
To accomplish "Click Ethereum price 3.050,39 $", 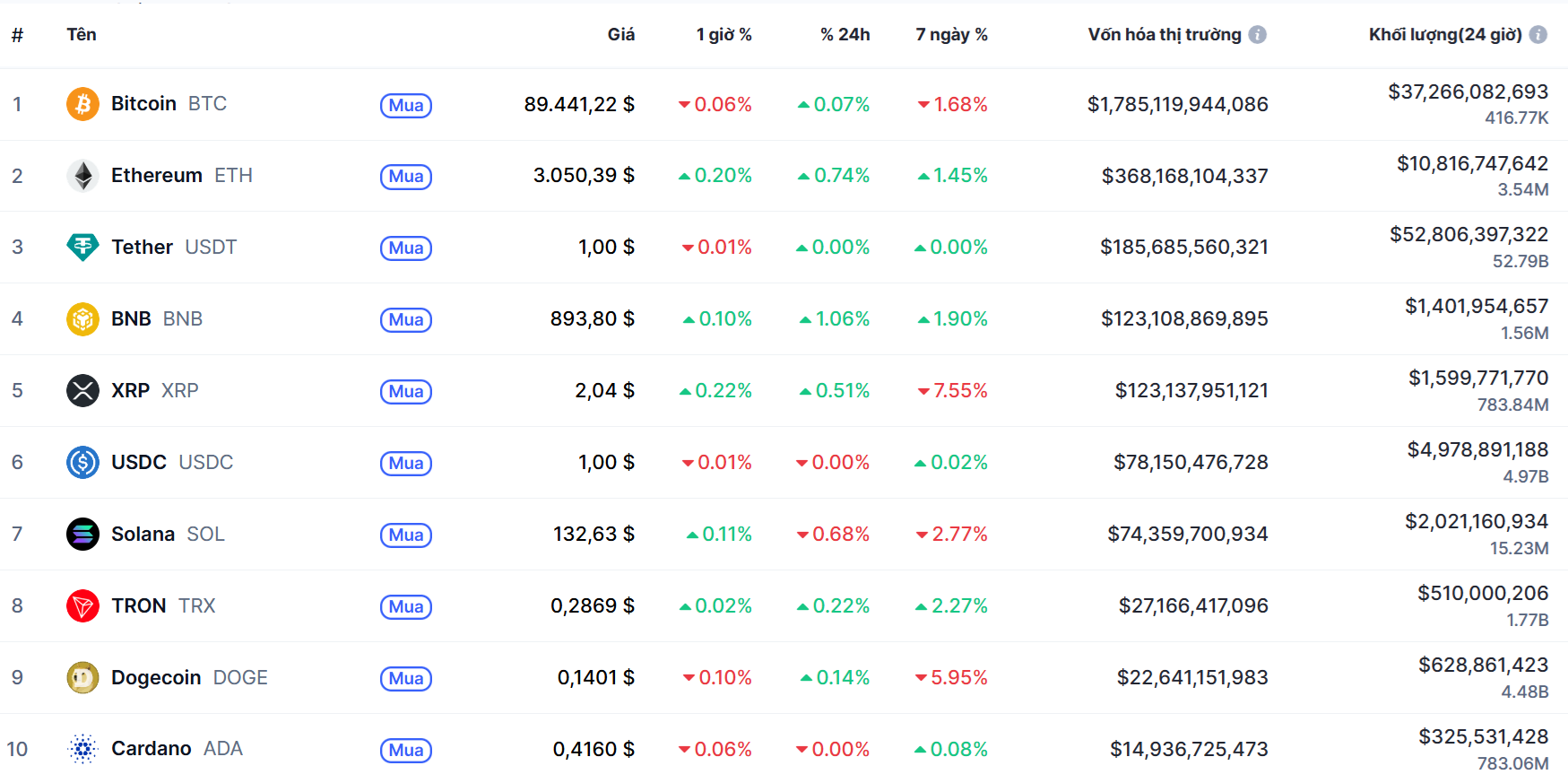I will [x=584, y=175].
